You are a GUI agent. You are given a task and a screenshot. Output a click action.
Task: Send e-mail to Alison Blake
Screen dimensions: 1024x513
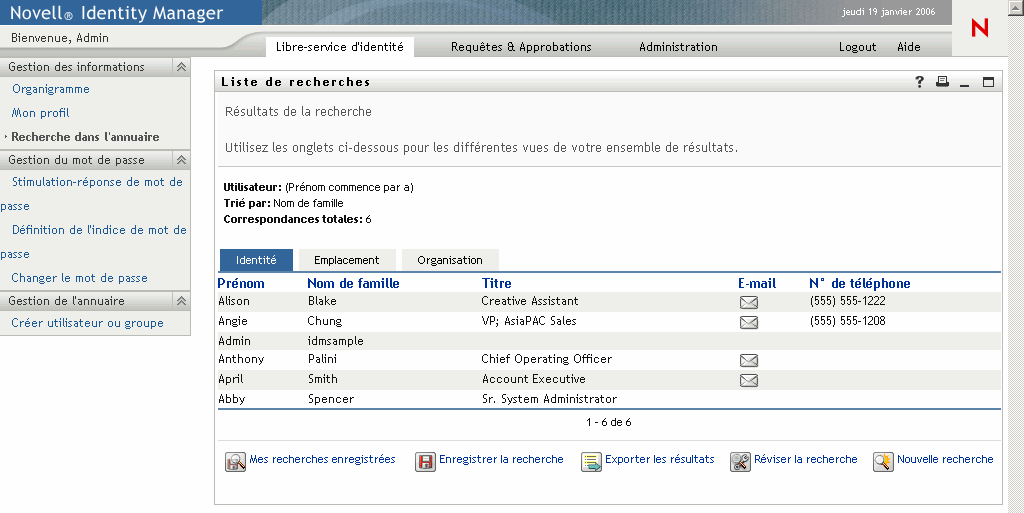(749, 302)
